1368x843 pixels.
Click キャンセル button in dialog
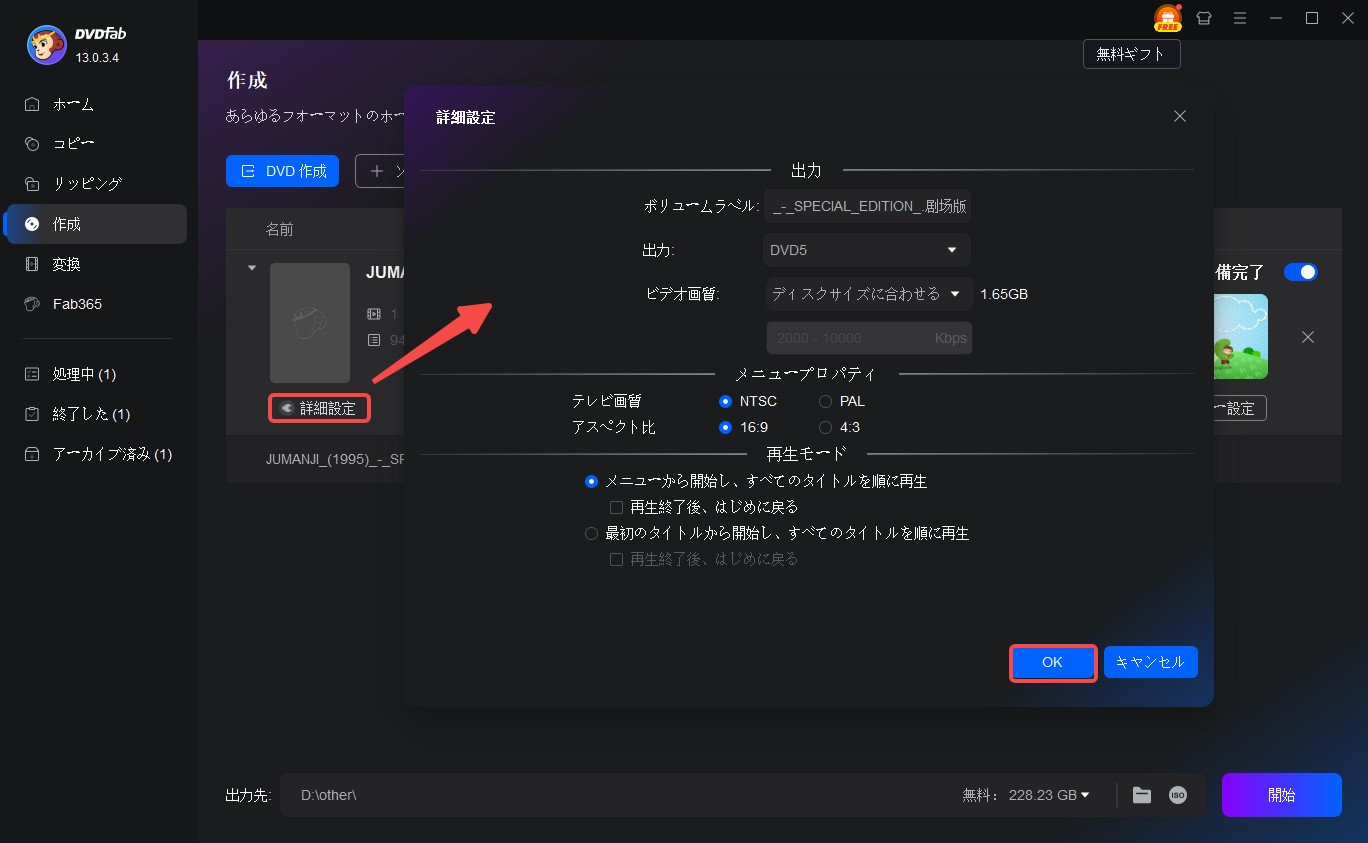[1150, 662]
